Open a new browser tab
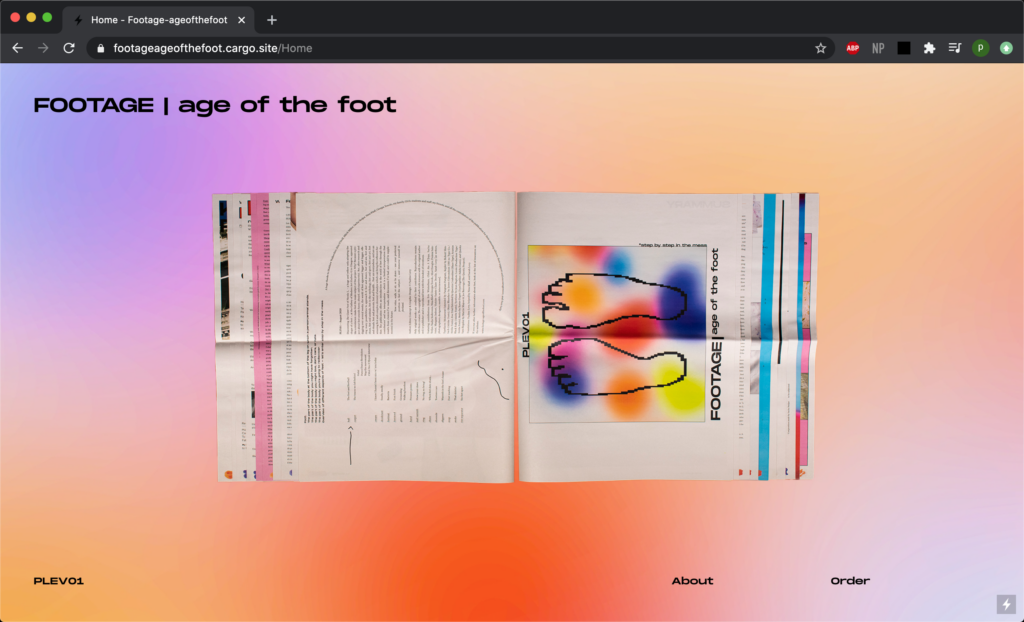Viewport: 1024px width, 622px height. coord(272,20)
